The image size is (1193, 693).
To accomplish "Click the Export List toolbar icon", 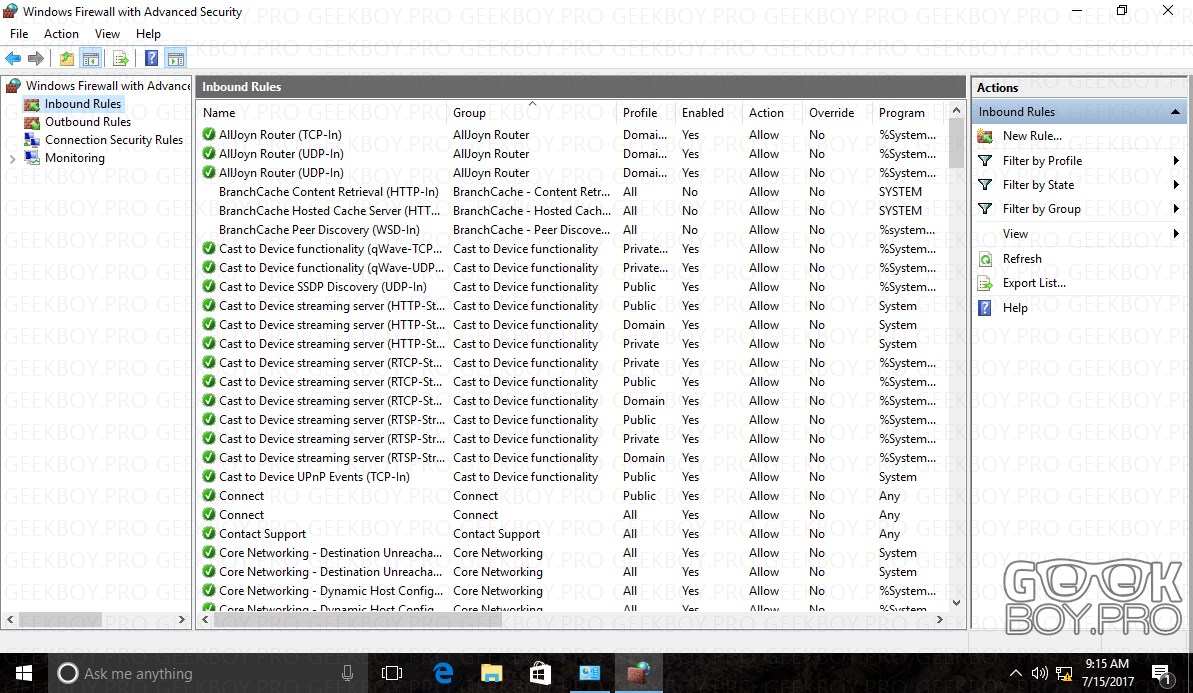I will click(x=120, y=59).
